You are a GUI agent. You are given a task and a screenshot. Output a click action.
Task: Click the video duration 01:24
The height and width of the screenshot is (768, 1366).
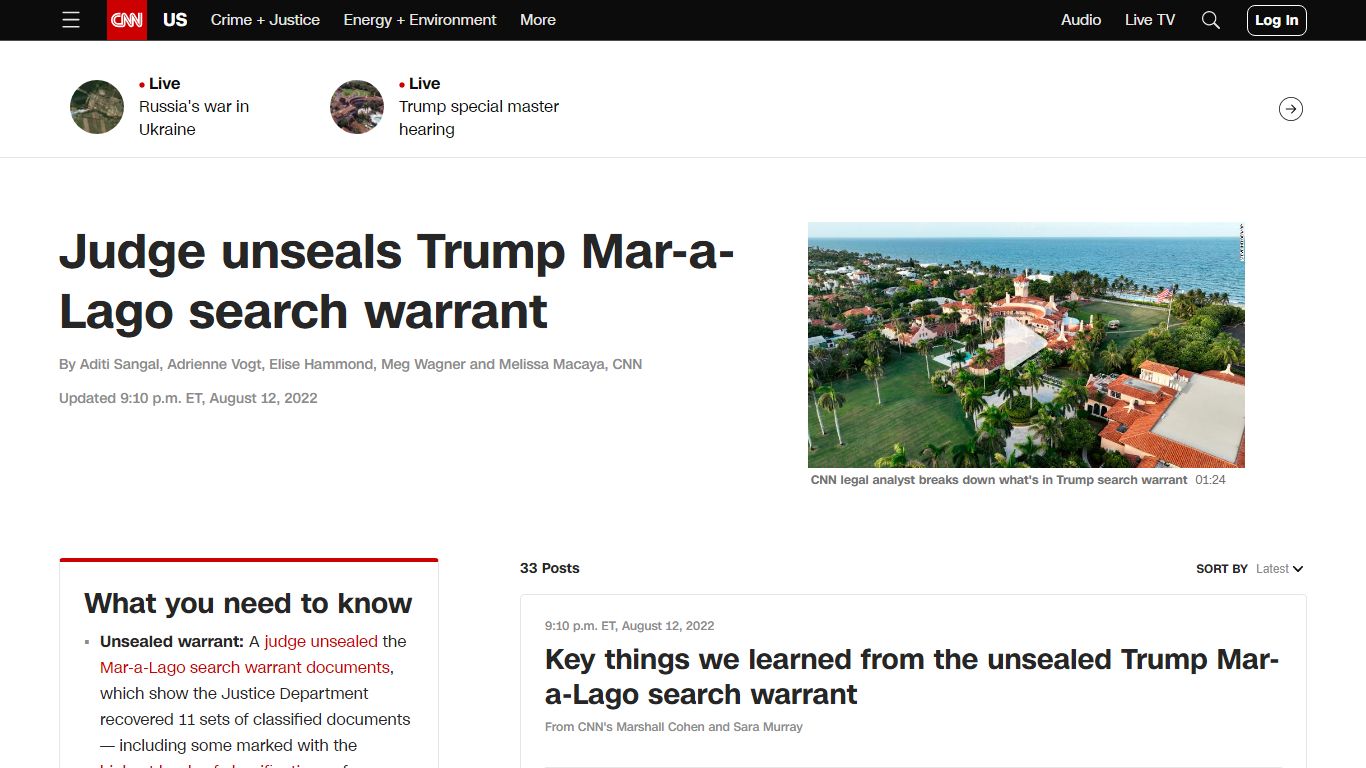(x=1210, y=480)
